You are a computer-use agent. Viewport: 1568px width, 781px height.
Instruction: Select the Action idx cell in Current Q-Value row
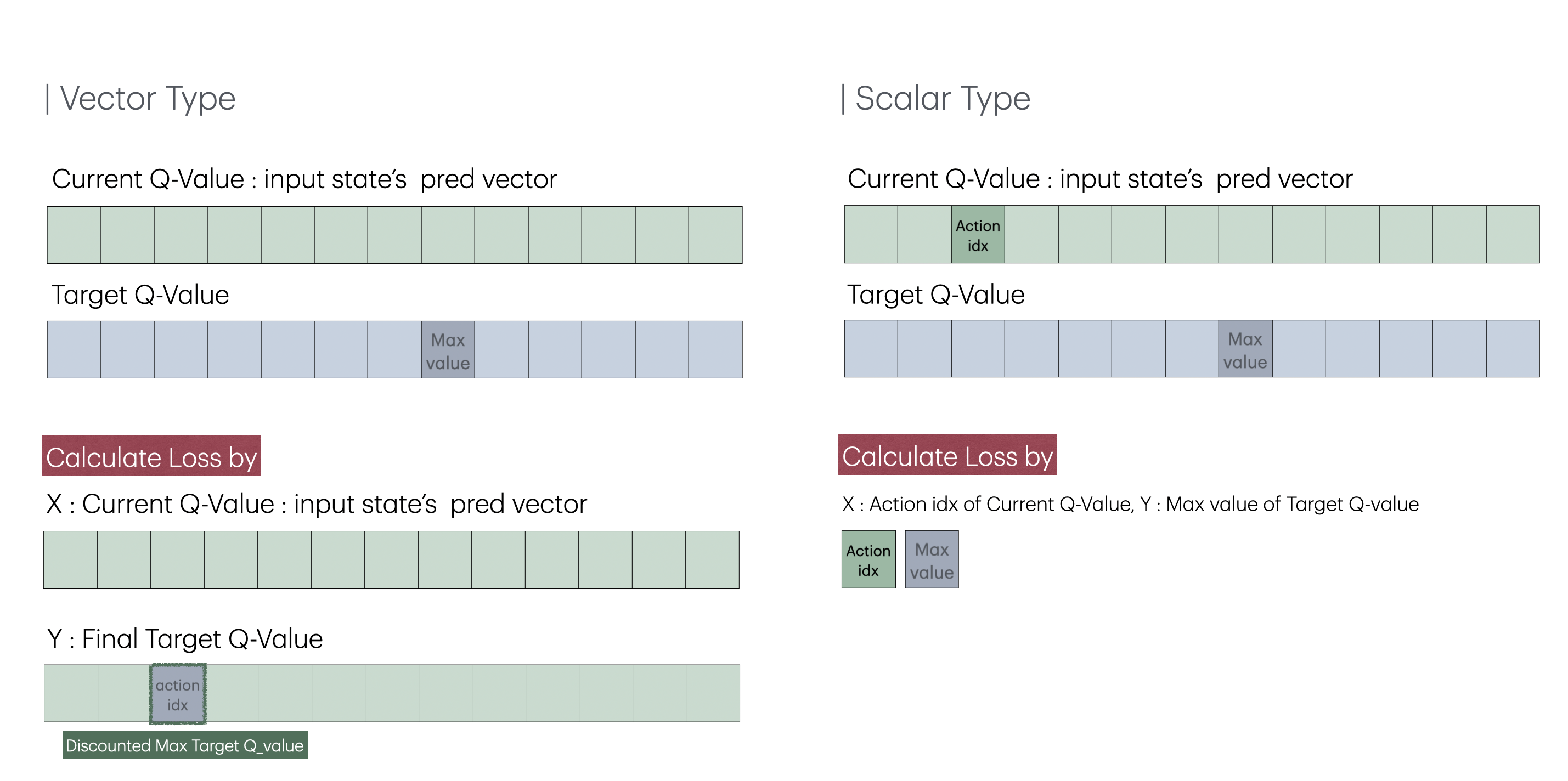(x=978, y=235)
